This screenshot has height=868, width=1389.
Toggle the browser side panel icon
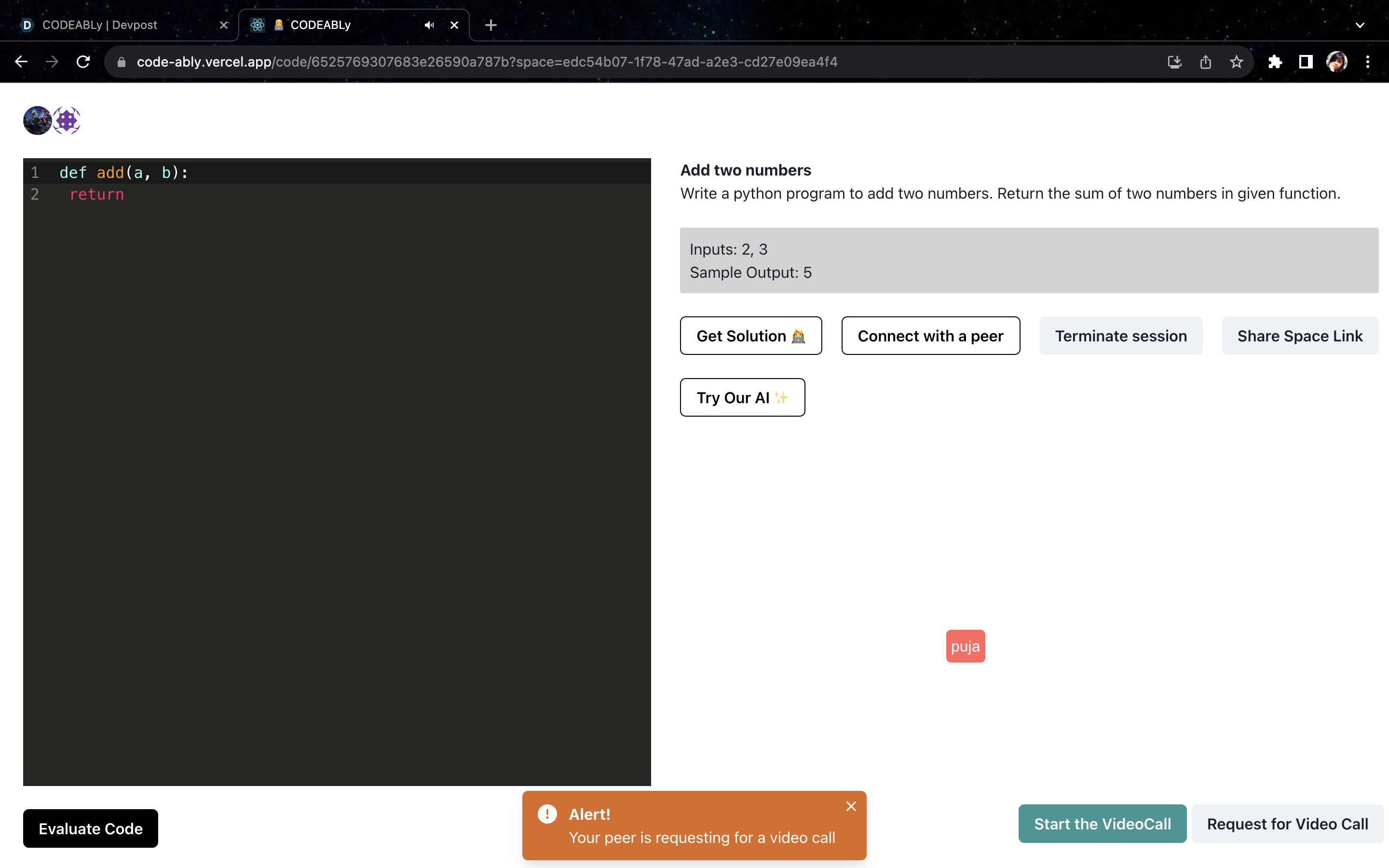point(1306,62)
